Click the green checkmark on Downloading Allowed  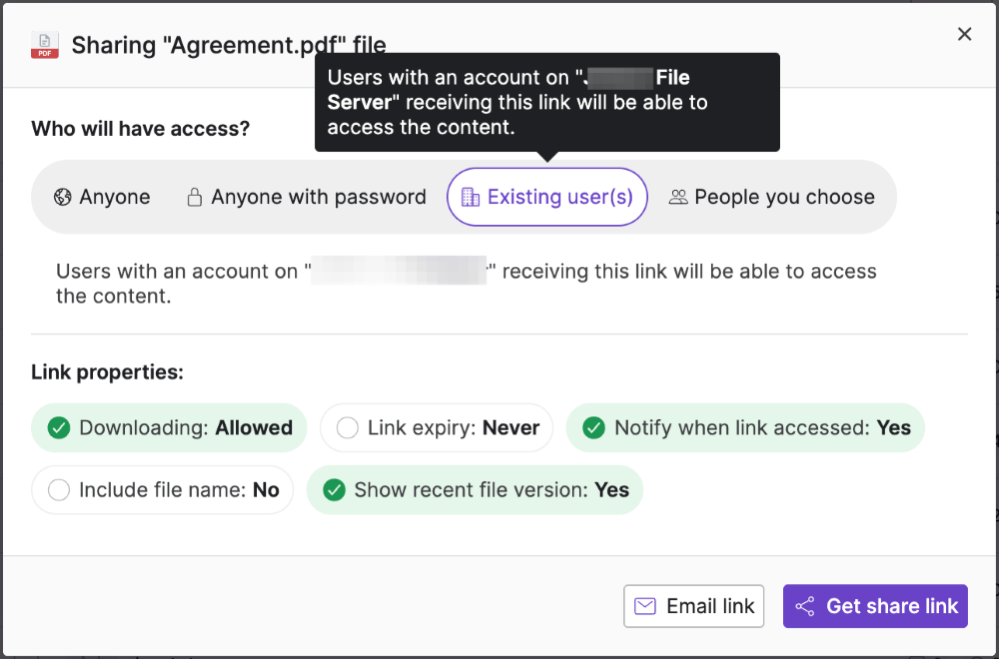60,427
